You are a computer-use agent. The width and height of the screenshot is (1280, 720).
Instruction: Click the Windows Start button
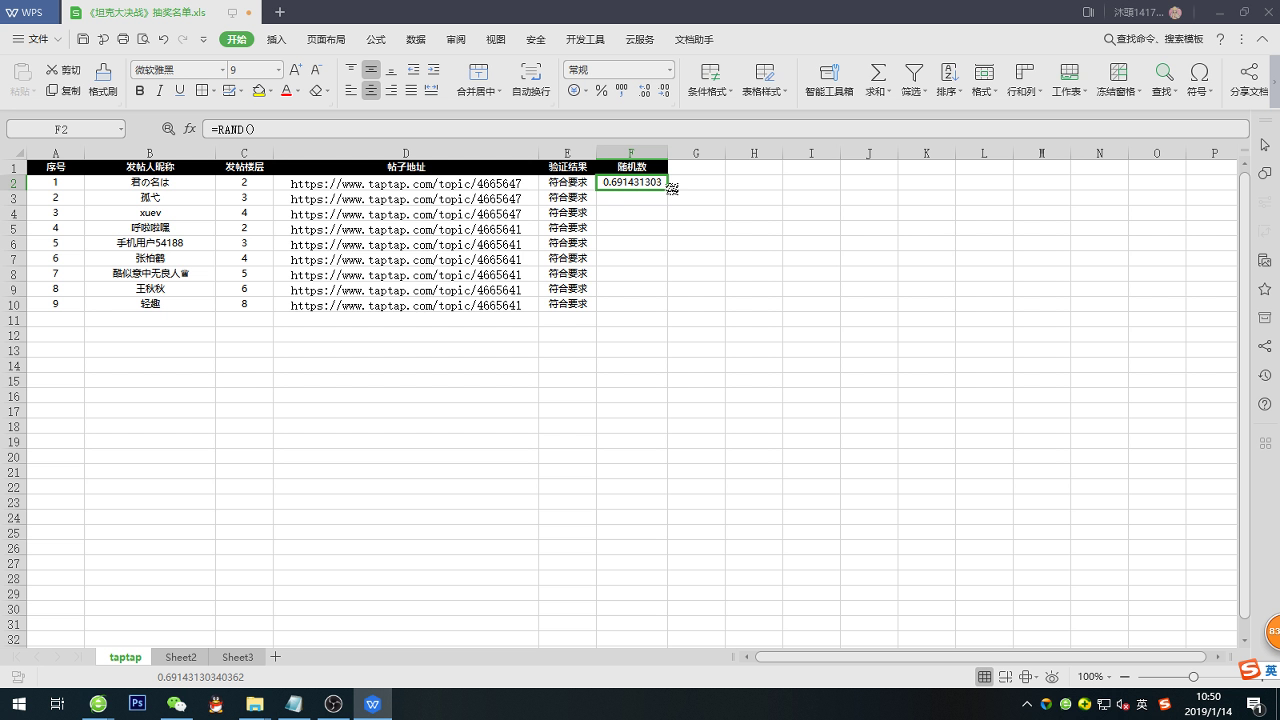click(x=18, y=704)
